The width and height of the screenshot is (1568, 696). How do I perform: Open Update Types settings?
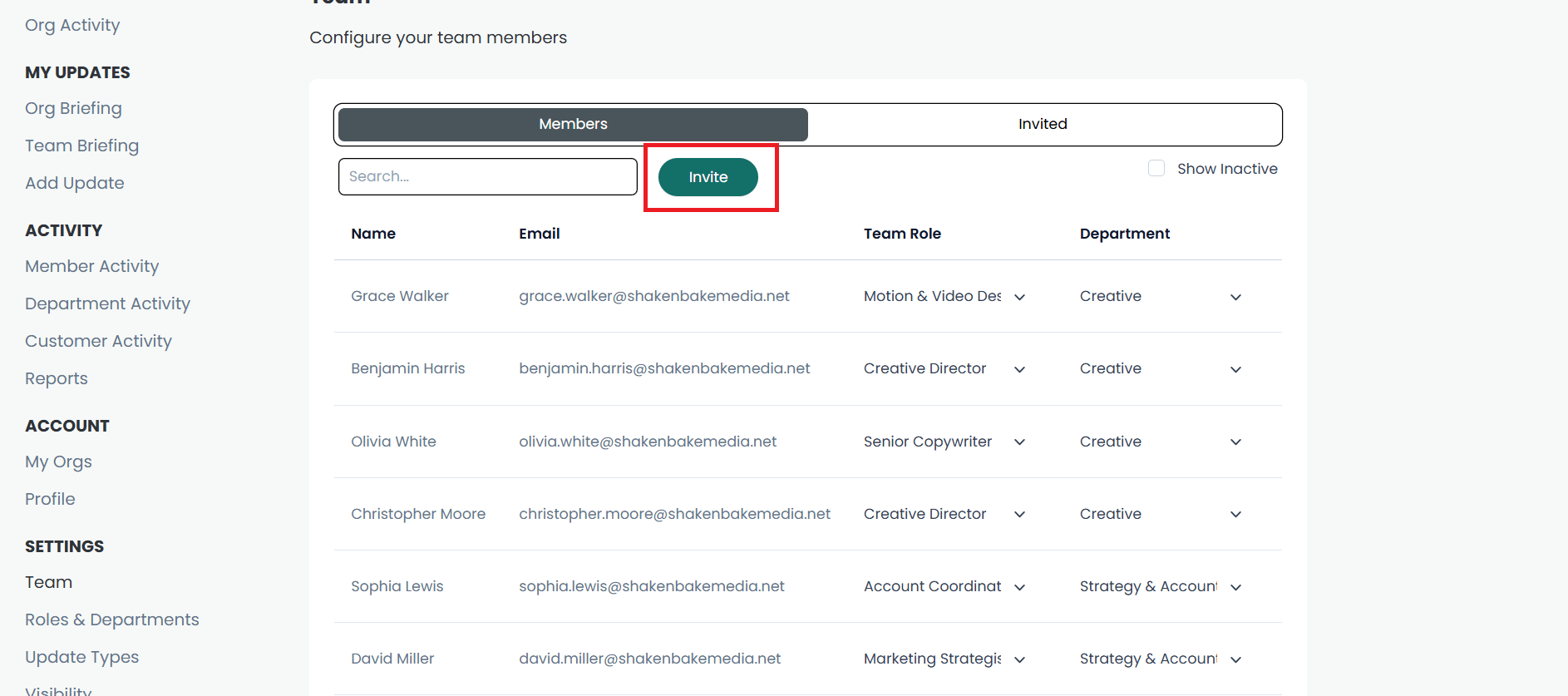pyautogui.click(x=81, y=657)
